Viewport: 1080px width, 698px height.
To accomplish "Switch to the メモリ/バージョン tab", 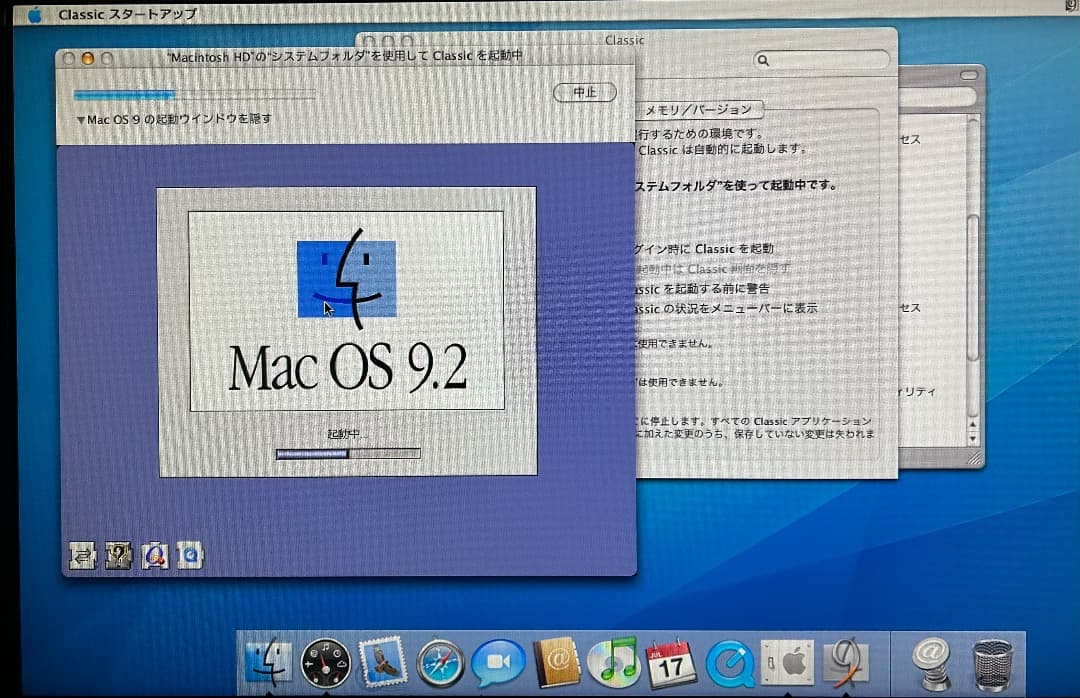I will [x=700, y=109].
